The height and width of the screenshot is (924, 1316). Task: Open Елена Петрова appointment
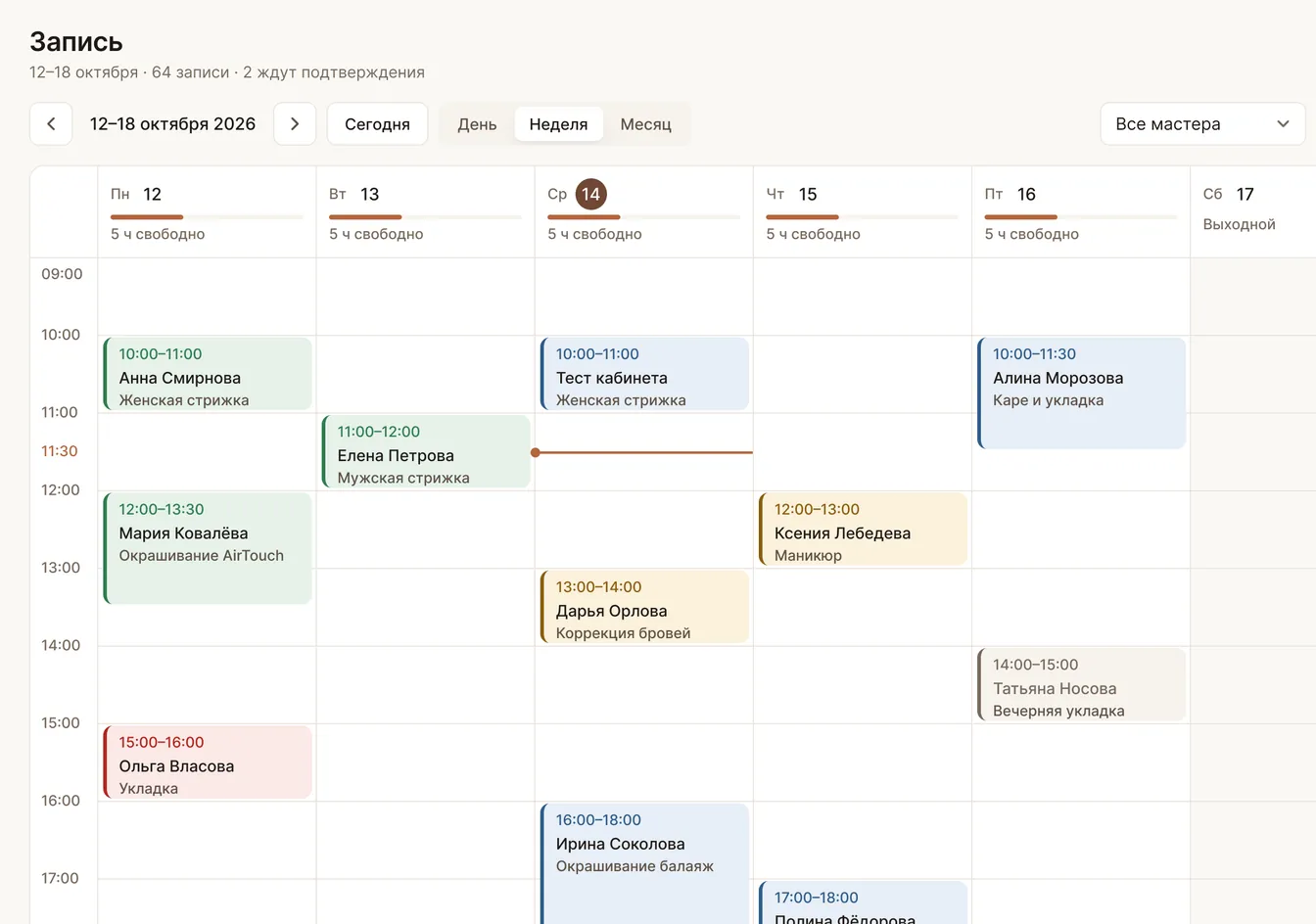tap(426, 451)
